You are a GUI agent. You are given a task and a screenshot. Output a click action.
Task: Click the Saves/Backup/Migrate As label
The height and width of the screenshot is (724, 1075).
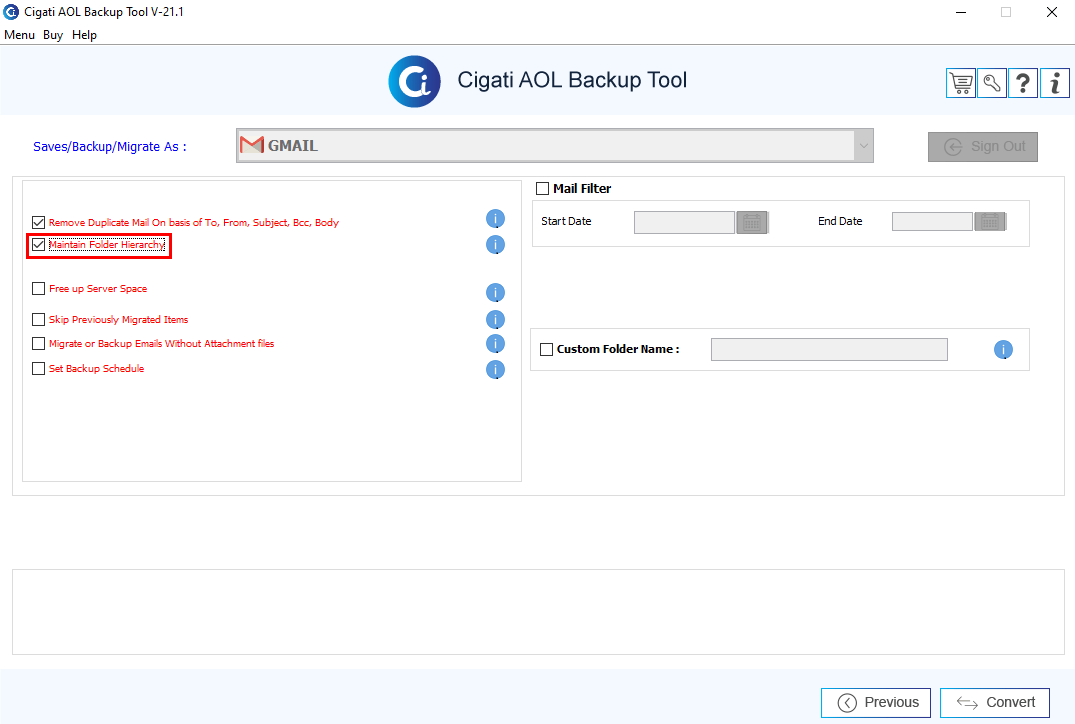pyautogui.click(x=110, y=147)
